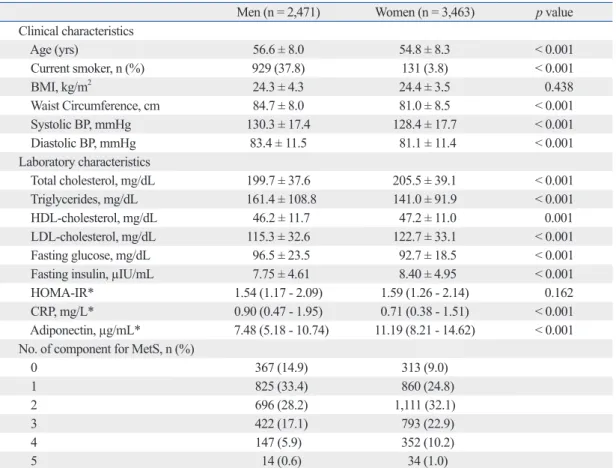Select the 'Systolic BP, mmHg' row label

pos(81,125)
